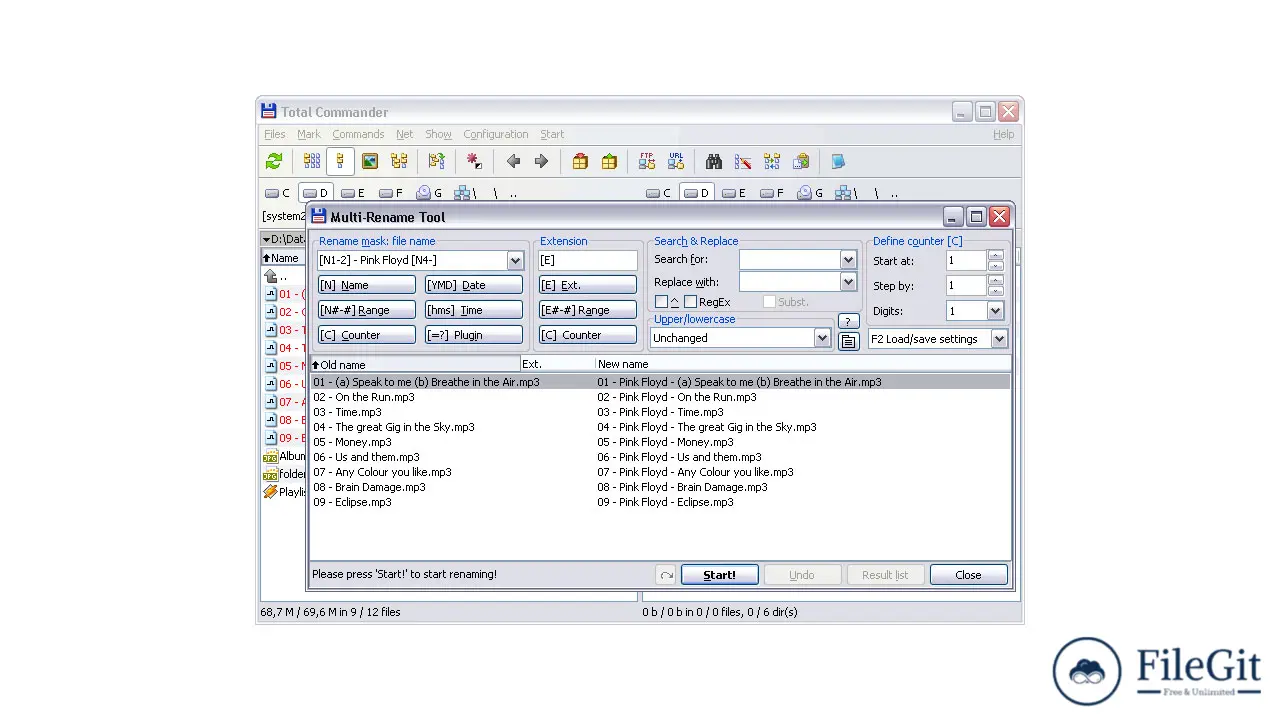Toggle the case sensitive (^) checkbox
Viewport: 1280px width, 720px height.
pos(661,302)
